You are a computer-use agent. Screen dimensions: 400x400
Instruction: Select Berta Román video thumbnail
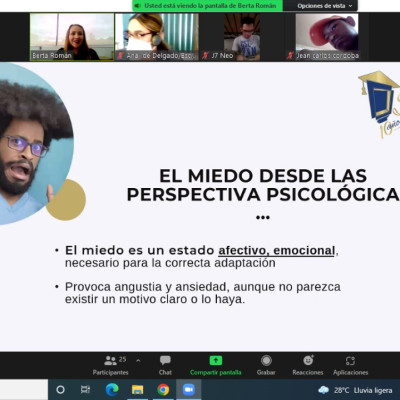pos(72,37)
